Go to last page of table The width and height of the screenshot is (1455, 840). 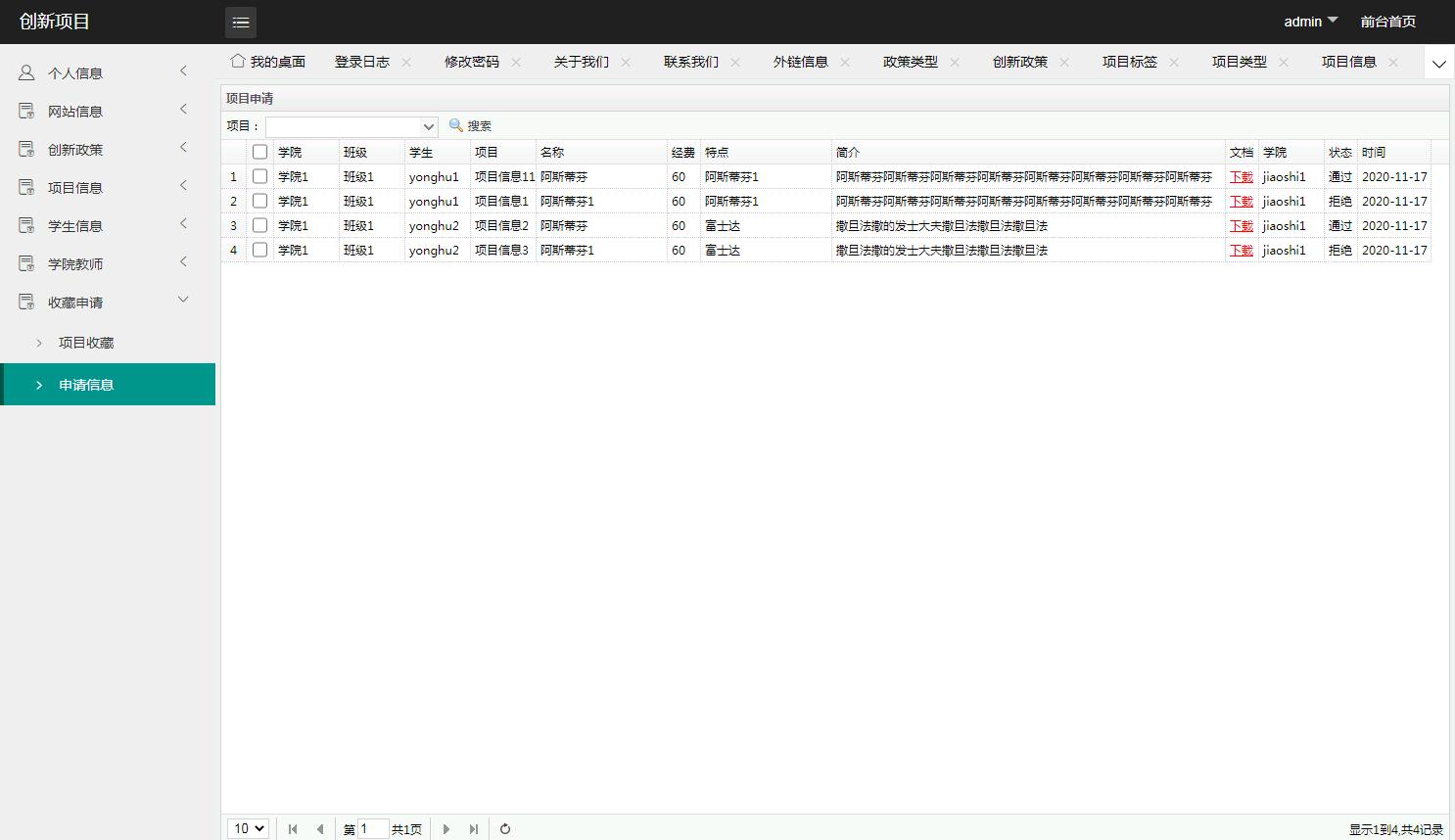[x=474, y=829]
